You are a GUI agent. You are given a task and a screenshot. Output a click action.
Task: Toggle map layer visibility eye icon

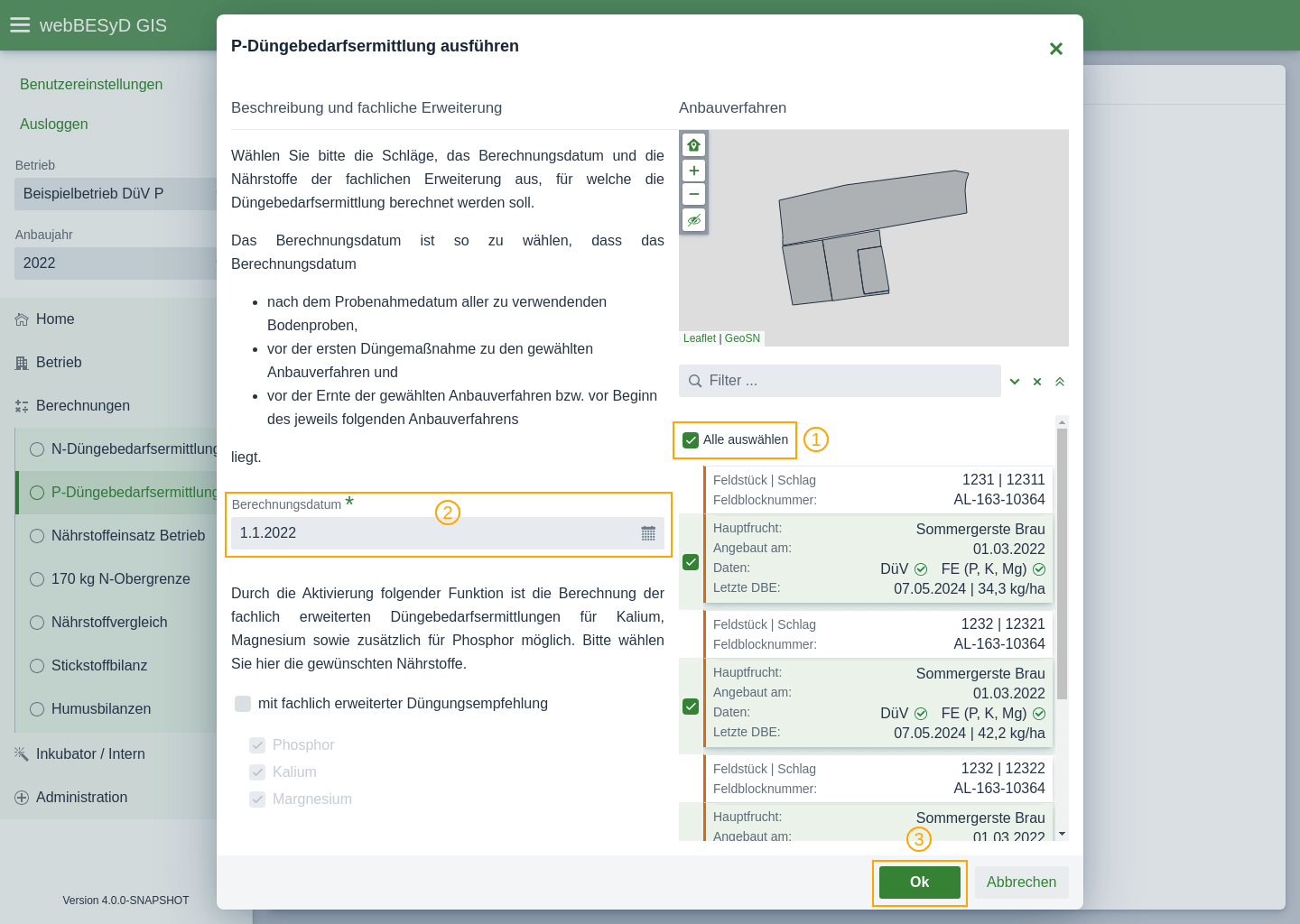pyautogui.click(x=693, y=220)
